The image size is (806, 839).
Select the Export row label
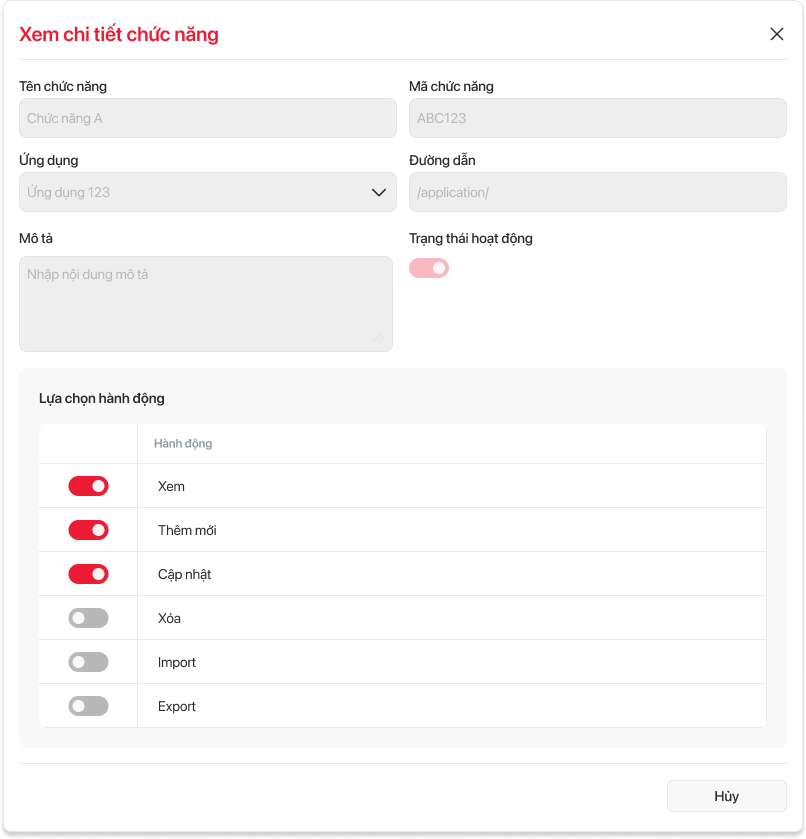coord(177,706)
